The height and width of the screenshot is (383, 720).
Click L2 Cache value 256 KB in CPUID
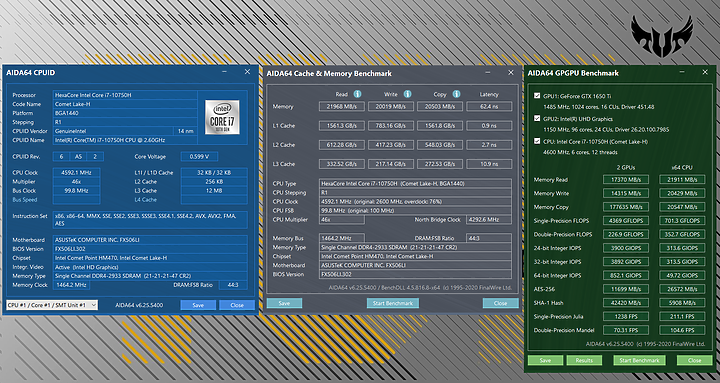point(214,182)
